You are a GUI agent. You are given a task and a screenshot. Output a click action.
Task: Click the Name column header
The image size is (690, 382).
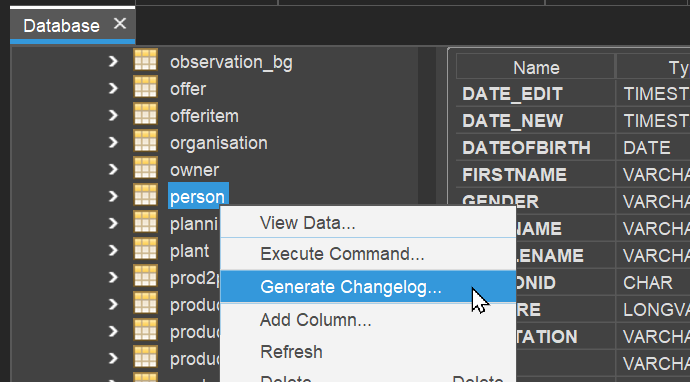pyautogui.click(x=536, y=67)
